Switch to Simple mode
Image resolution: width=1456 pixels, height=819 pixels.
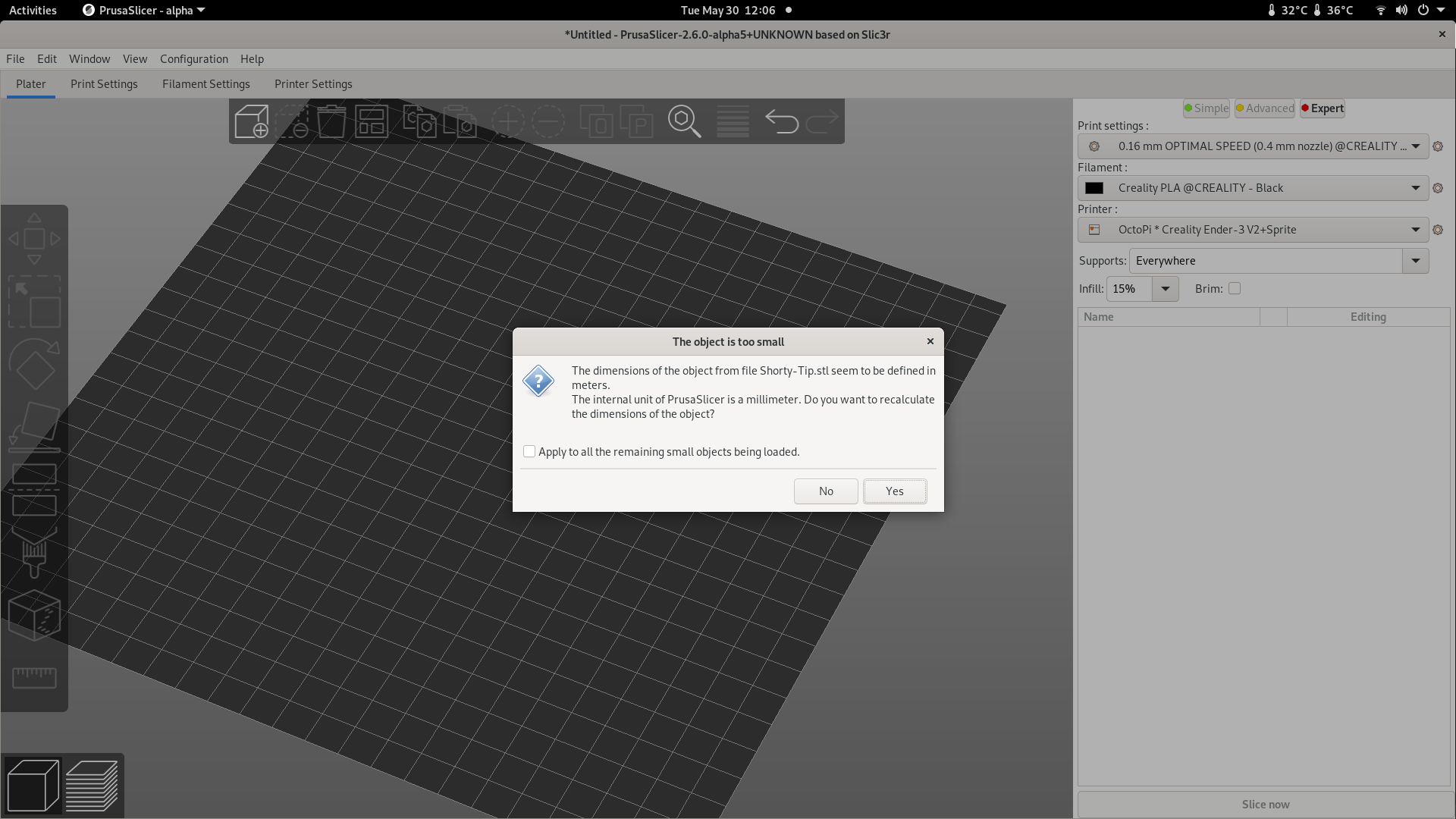1206,108
